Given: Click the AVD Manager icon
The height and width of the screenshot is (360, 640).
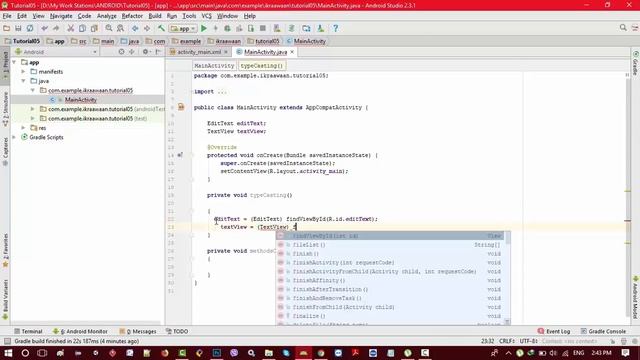Looking at the screenshot, I should tap(277, 28).
